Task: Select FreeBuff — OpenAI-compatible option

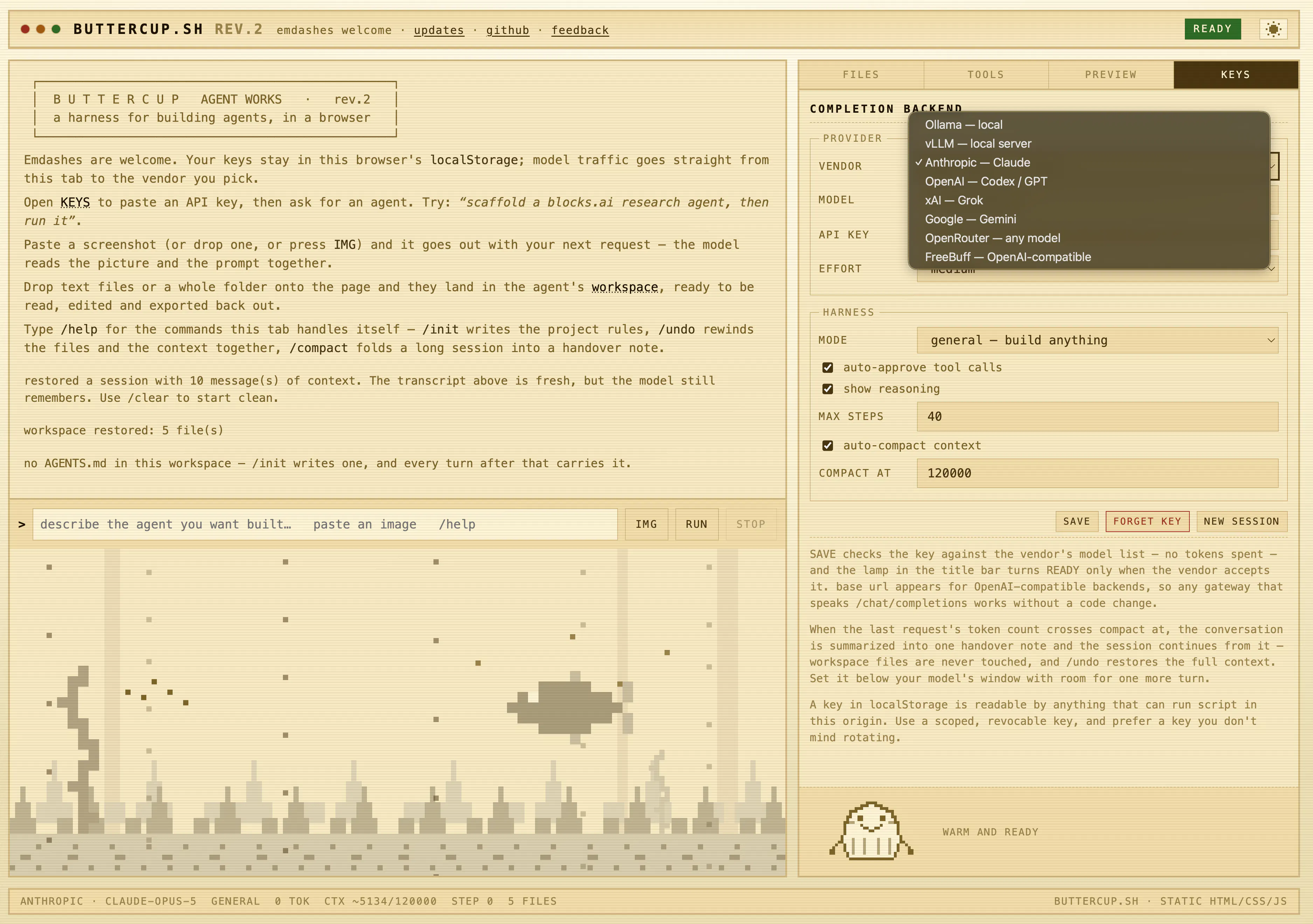Action: point(1089,257)
